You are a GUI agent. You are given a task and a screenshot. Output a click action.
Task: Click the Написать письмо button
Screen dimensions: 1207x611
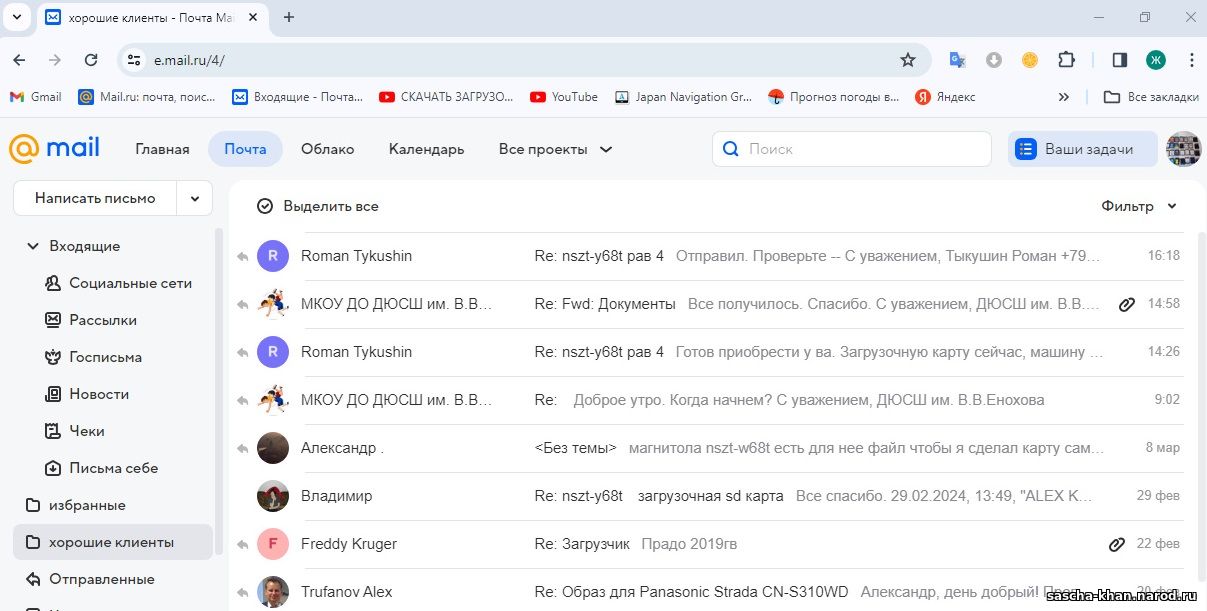click(x=95, y=198)
